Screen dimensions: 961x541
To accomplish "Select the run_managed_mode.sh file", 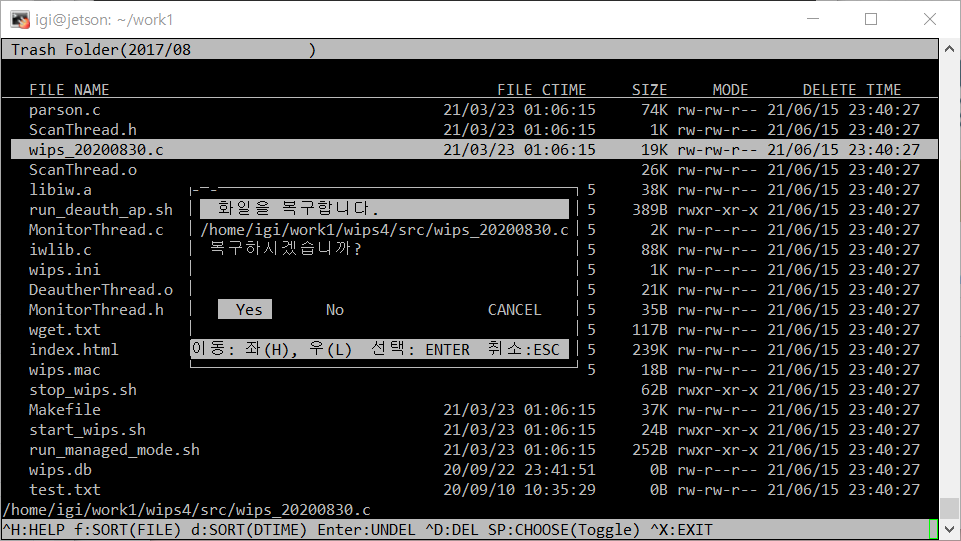I will pyautogui.click(x=114, y=450).
